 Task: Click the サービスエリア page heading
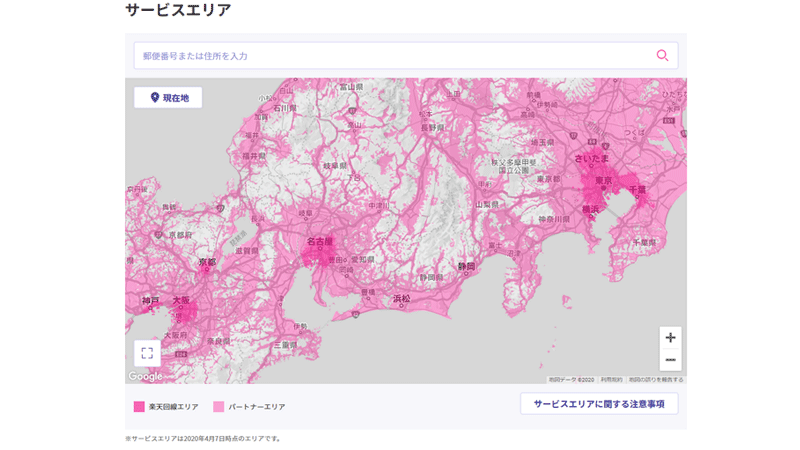click(x=178, y=10)
